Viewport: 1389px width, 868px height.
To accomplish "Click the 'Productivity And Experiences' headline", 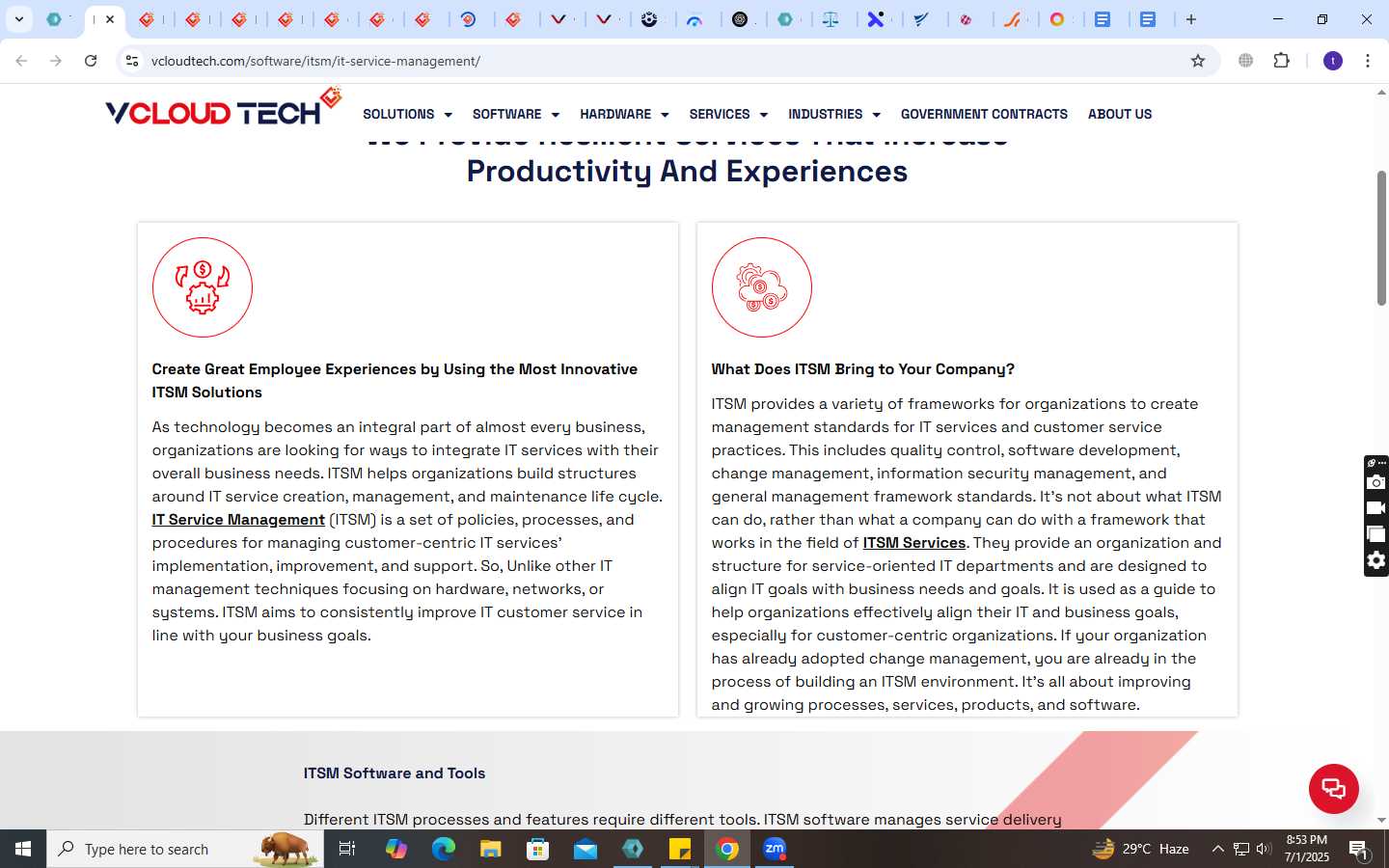I will click(687, 171).
